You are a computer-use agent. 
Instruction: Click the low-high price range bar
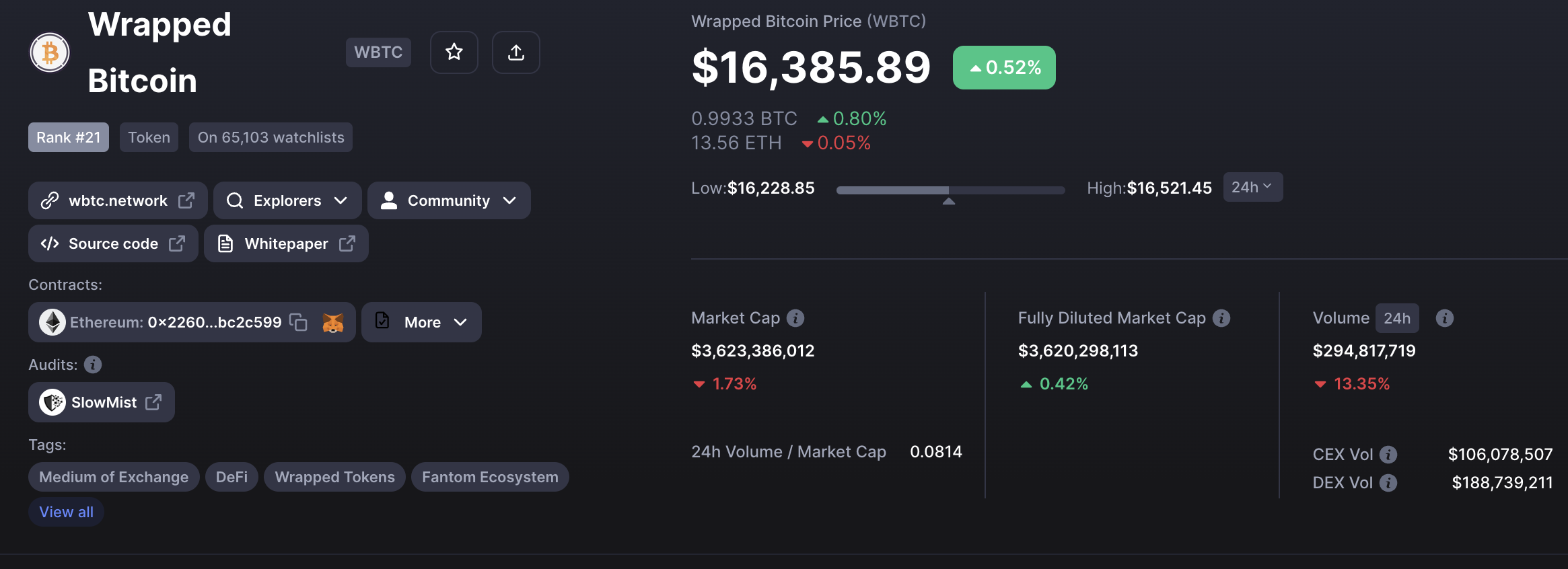coord(950,190)
